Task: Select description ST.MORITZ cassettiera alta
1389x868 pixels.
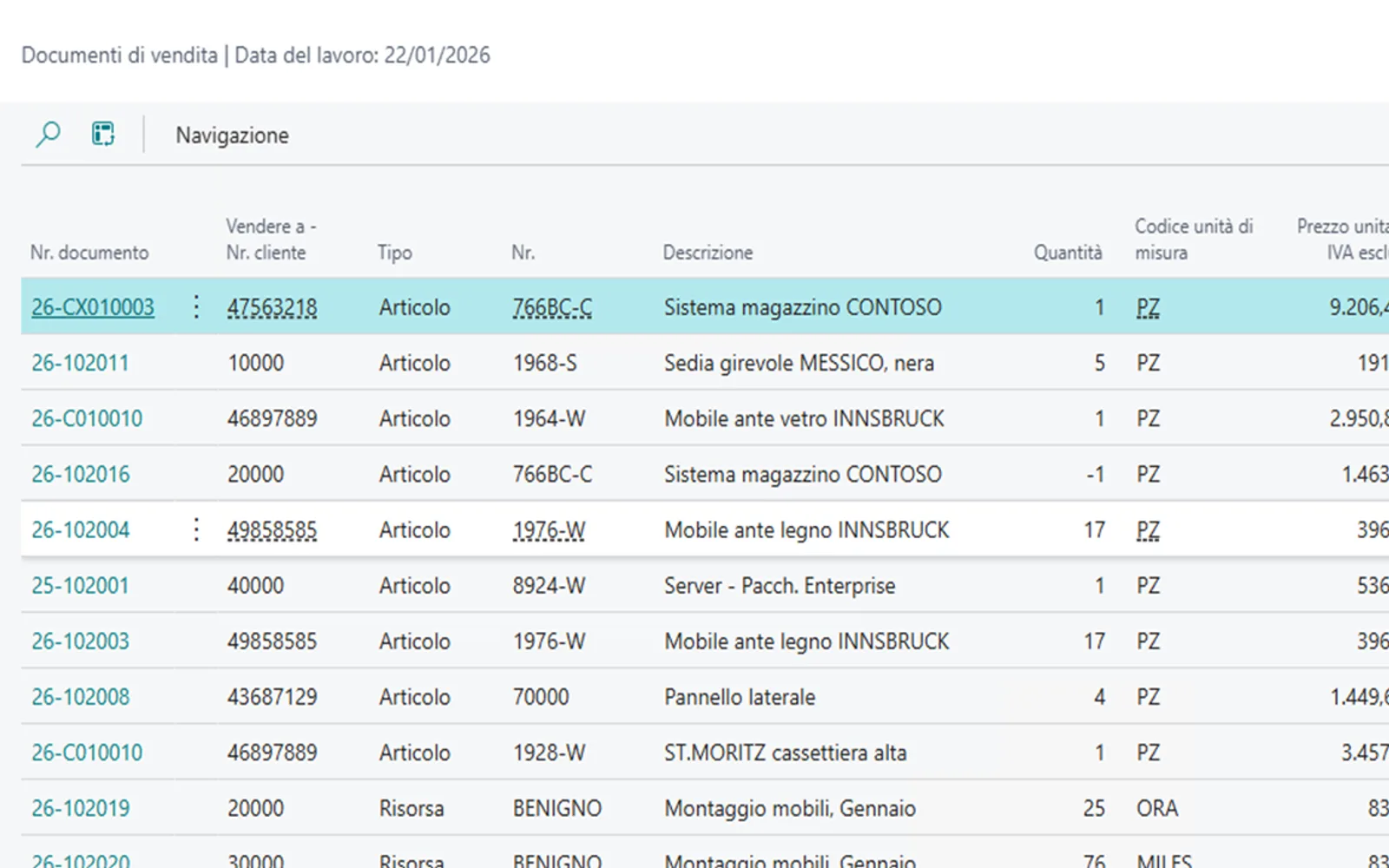Action: coord(785,752)
